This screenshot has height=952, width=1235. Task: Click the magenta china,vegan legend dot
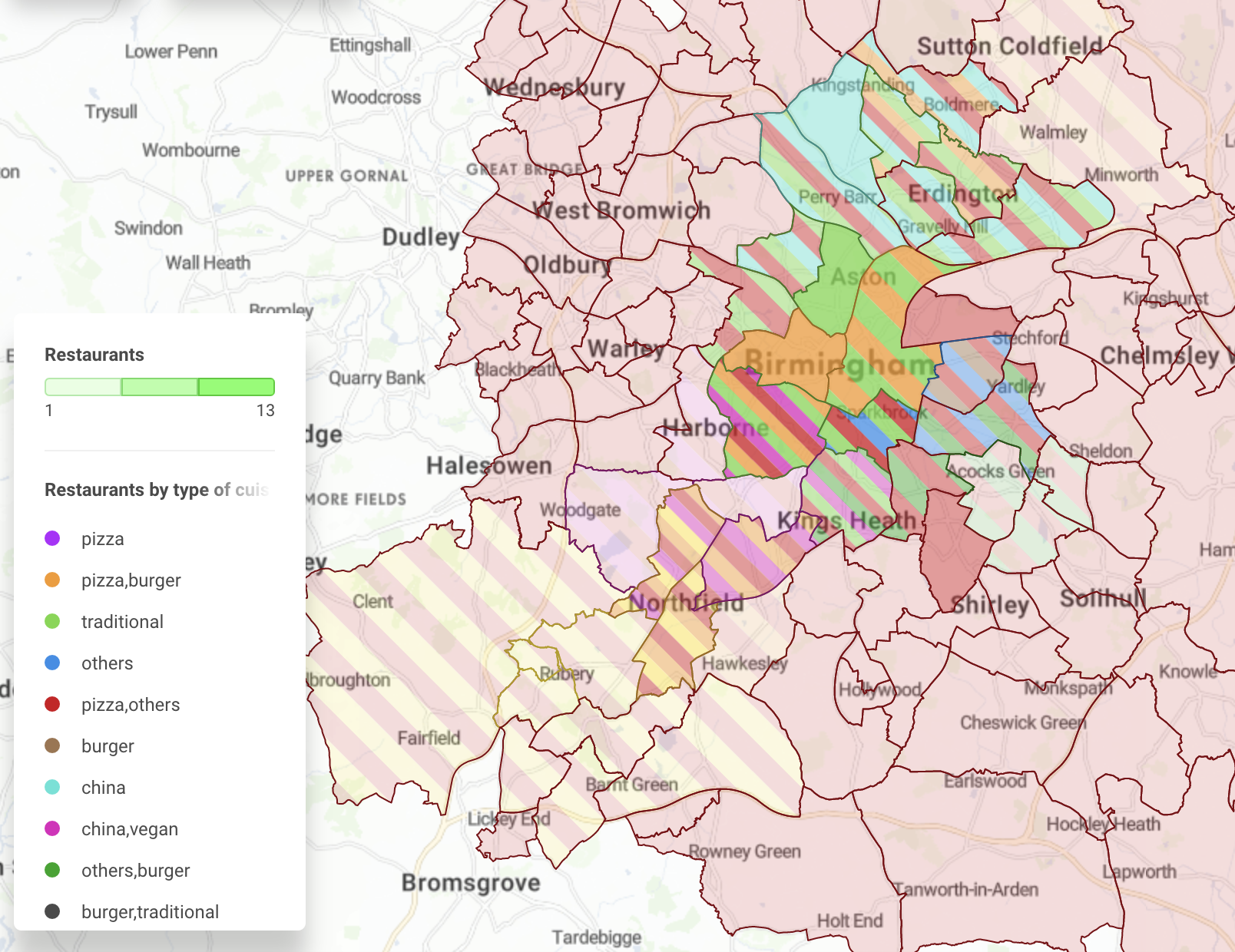[x=52, y=828]
